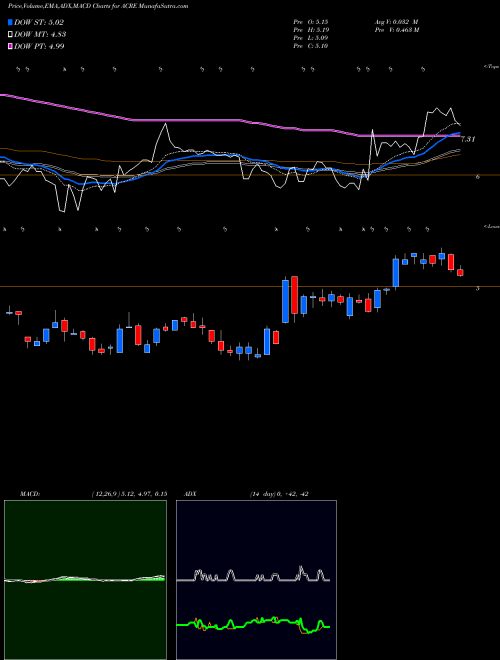Click the ADX '(14 day) 0, +42, -42' values
This screenshot has width=500, height=660.
(279, 494)
